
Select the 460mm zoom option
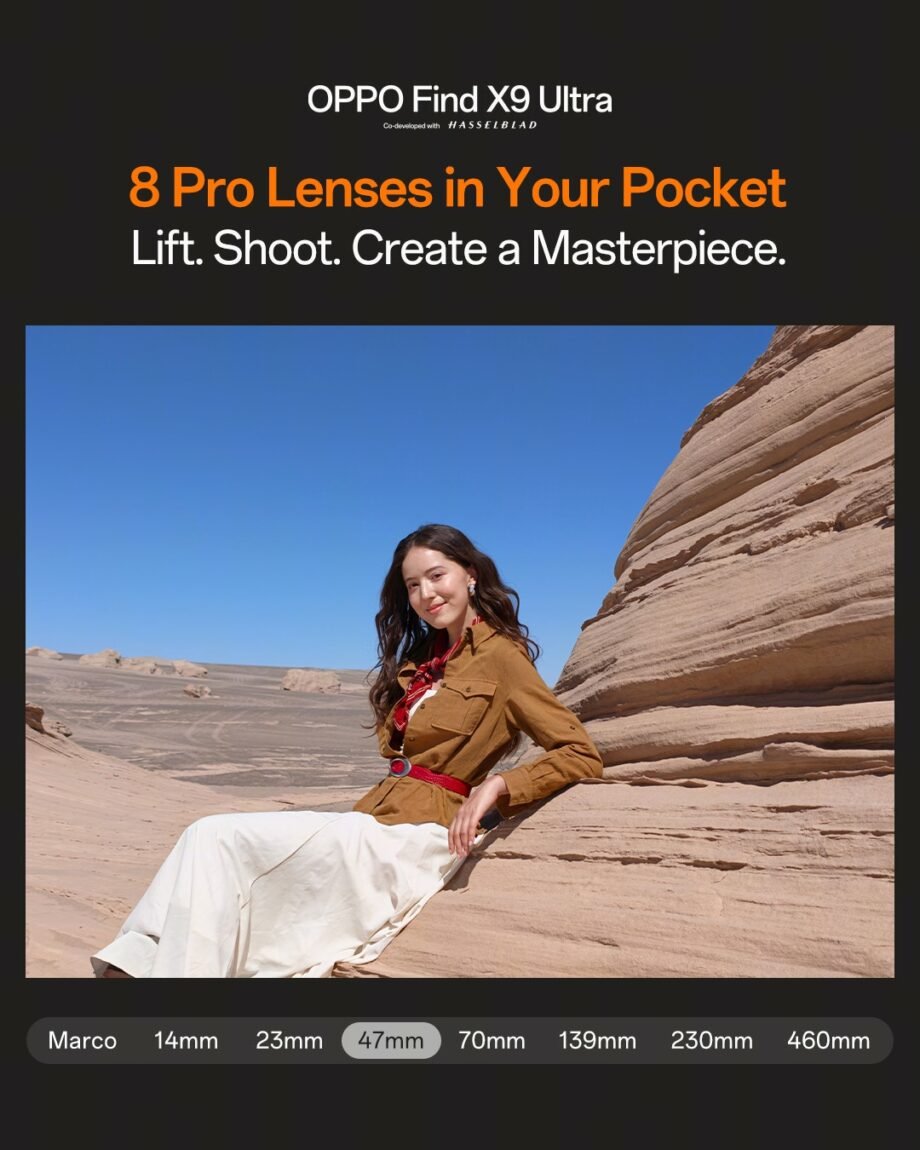click(828, 1041)
